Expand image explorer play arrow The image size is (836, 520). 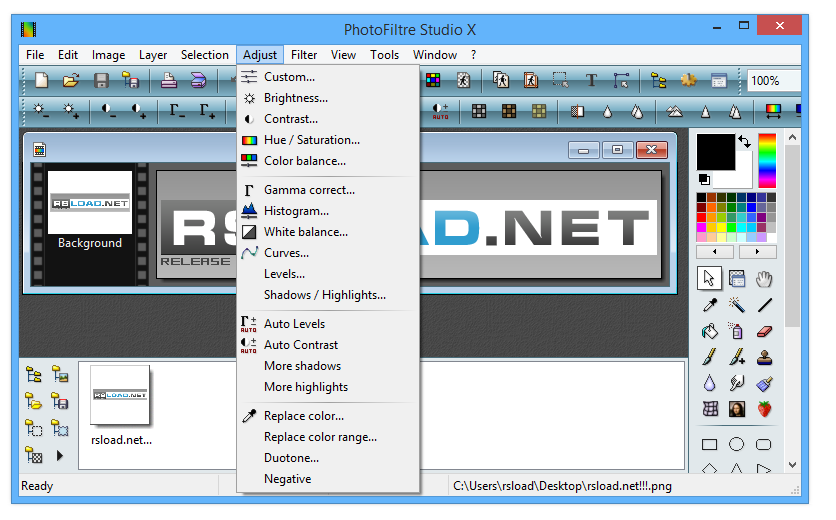60,455
